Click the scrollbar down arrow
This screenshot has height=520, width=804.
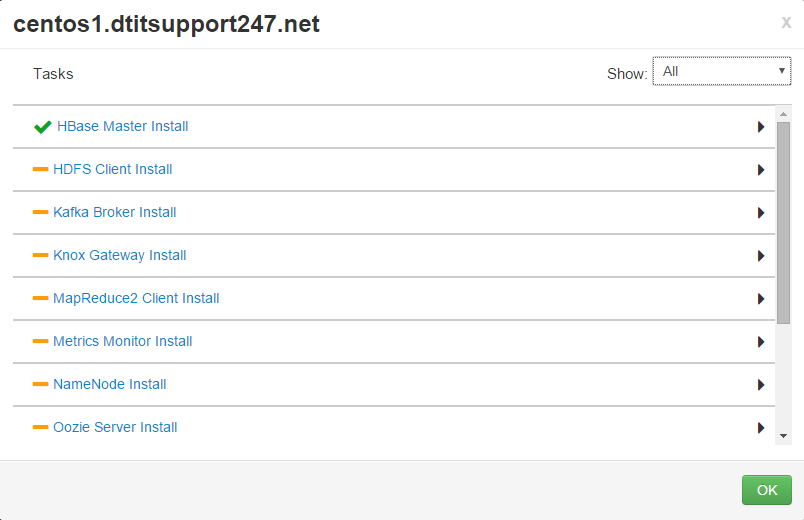tap(783, 436)
